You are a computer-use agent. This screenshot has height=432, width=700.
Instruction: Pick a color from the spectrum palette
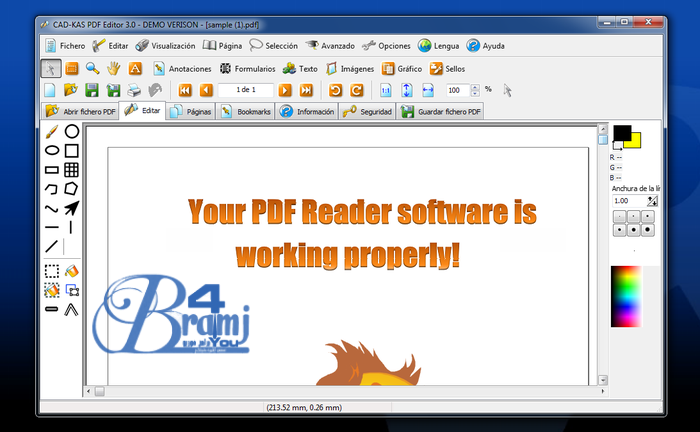pos(626,297)
